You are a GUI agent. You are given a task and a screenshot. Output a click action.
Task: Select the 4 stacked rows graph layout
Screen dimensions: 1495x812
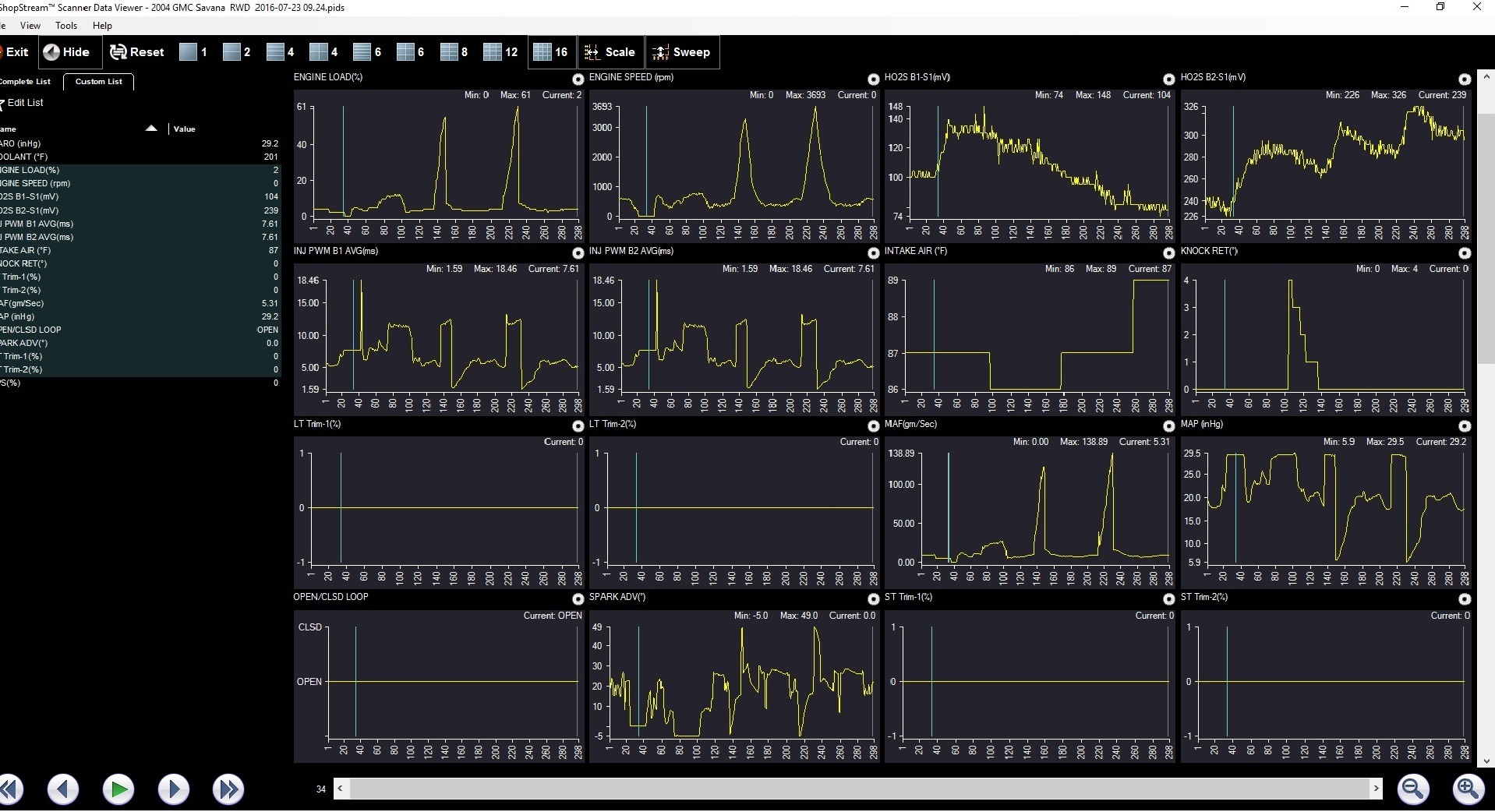pos(281,52)
